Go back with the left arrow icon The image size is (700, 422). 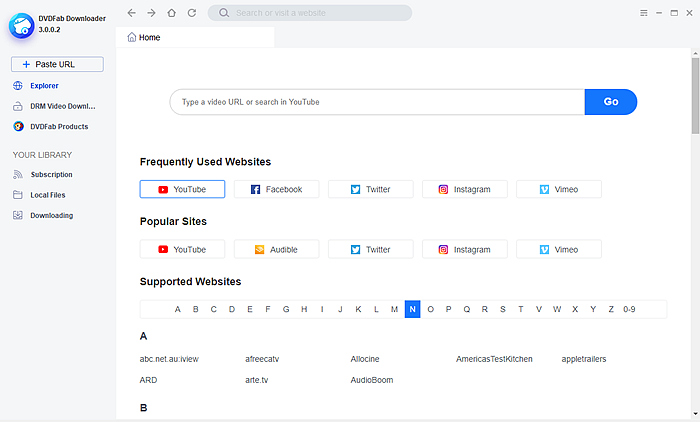coord(131,13)
